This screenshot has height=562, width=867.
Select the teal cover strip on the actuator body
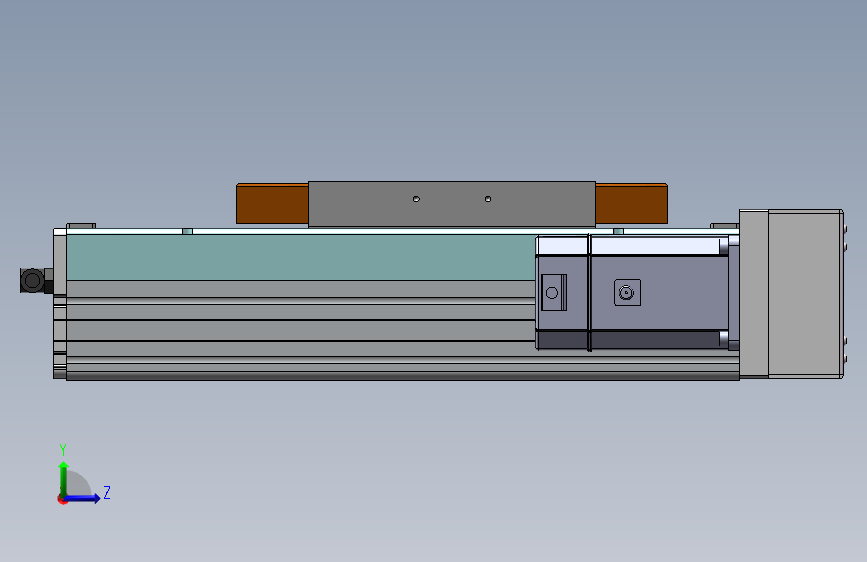pos(301,257)
